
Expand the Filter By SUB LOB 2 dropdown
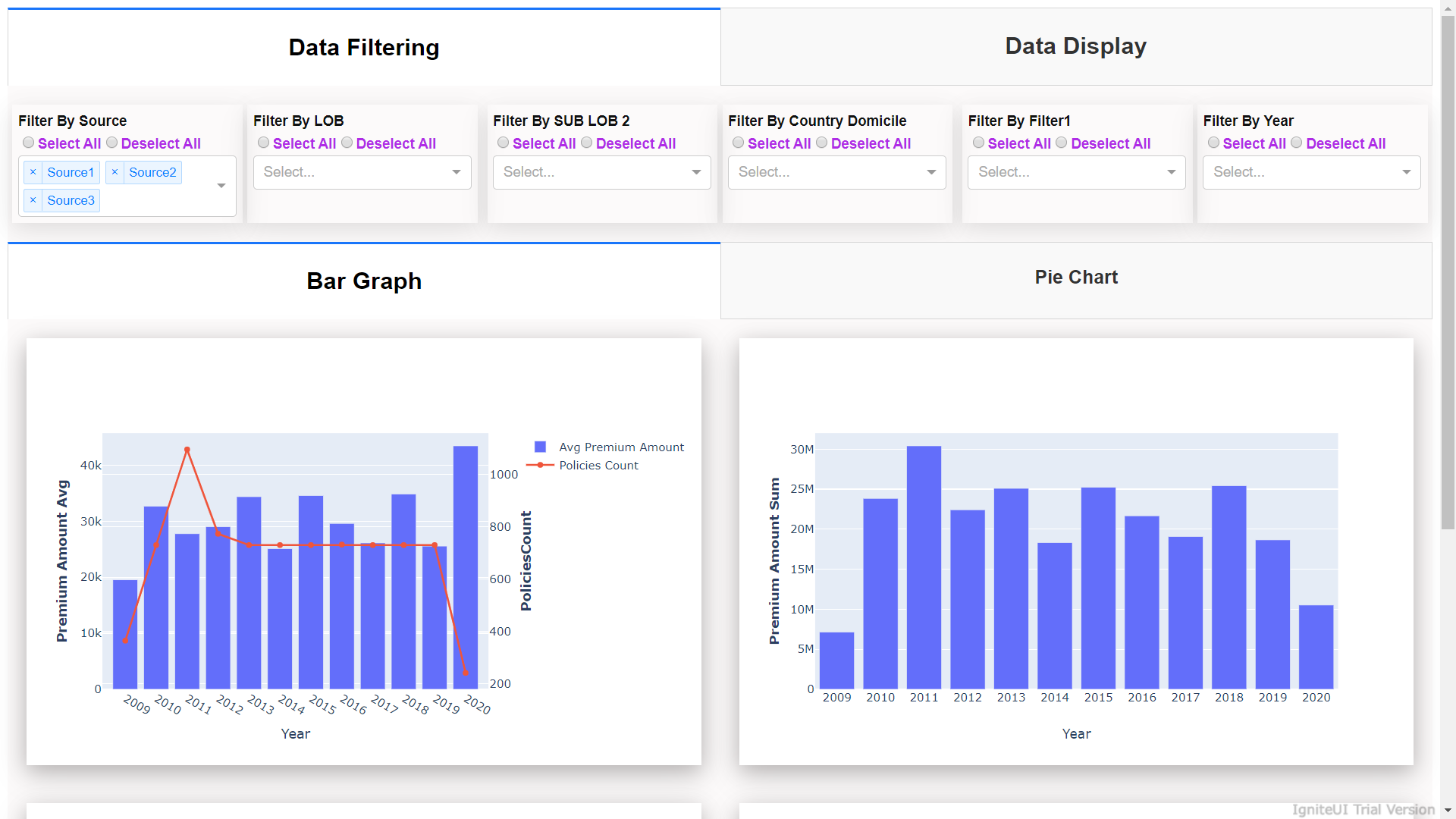click(601, 172)
